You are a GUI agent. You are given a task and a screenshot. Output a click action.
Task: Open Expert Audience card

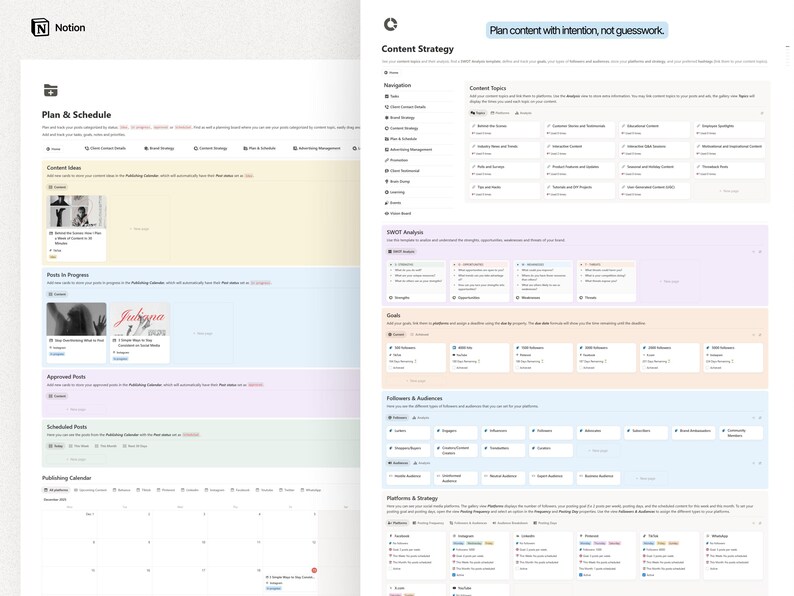click(x=551, y=478)
